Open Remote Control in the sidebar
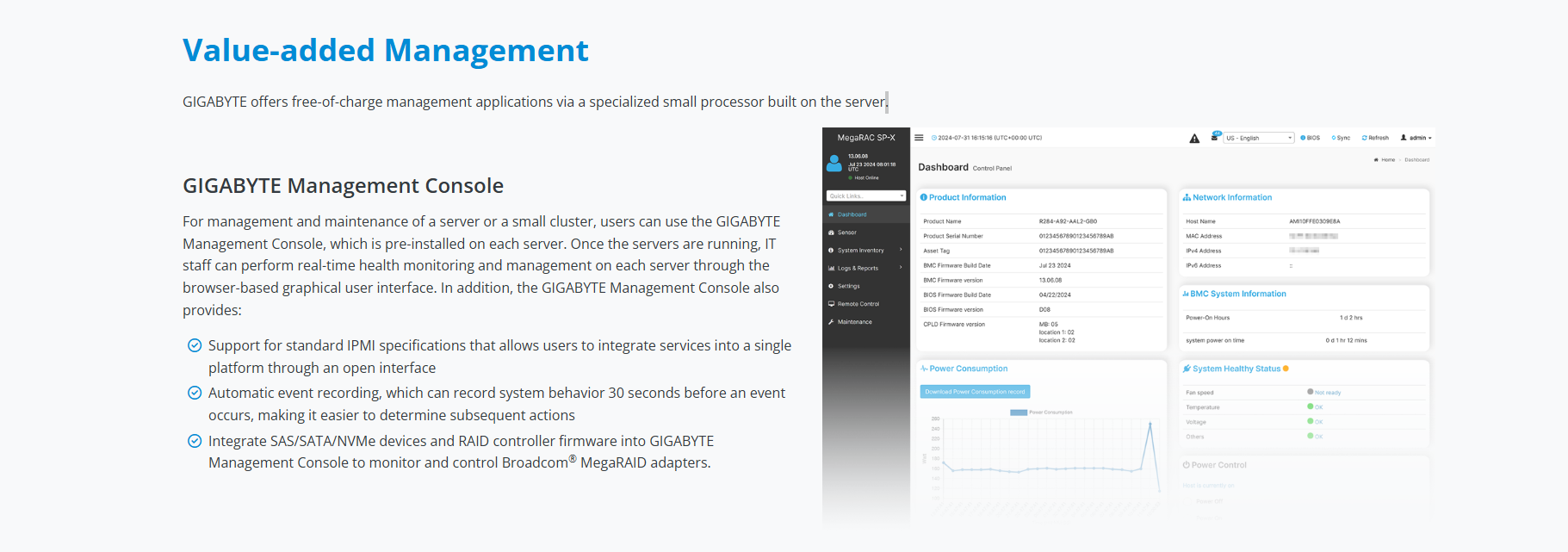 pyautogui.click(x=858, y=304)
